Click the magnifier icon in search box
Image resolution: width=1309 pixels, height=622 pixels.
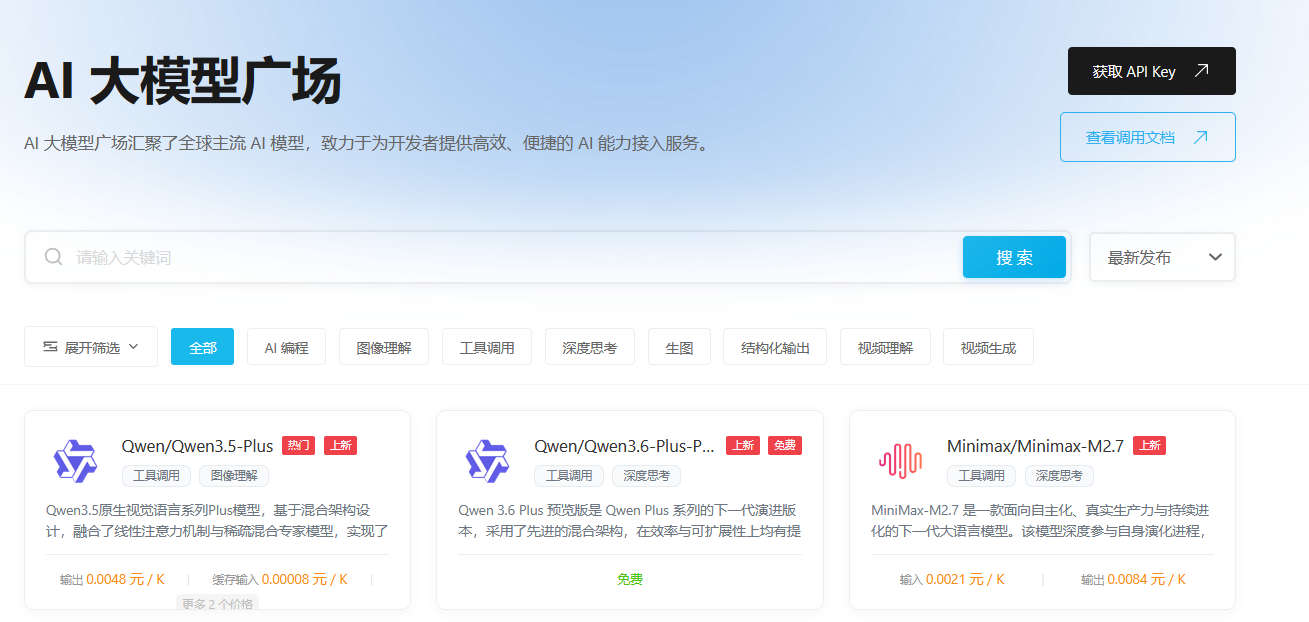[54, 257]
